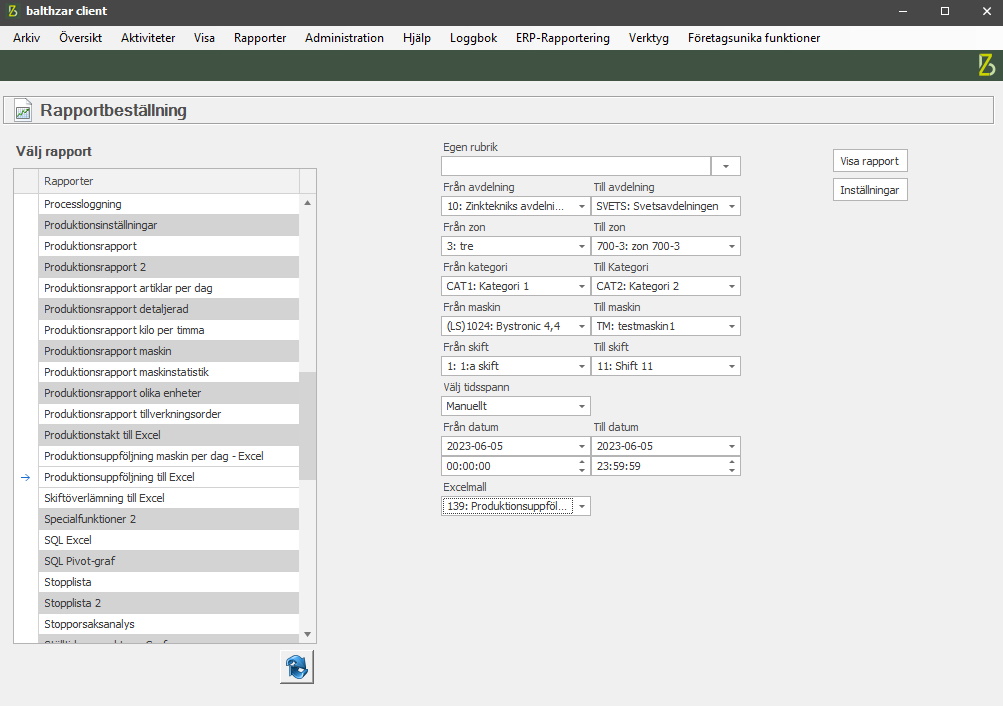The image size is (1003, 706).
Task: Open the Rapporter menu
Action: [260, 38]
